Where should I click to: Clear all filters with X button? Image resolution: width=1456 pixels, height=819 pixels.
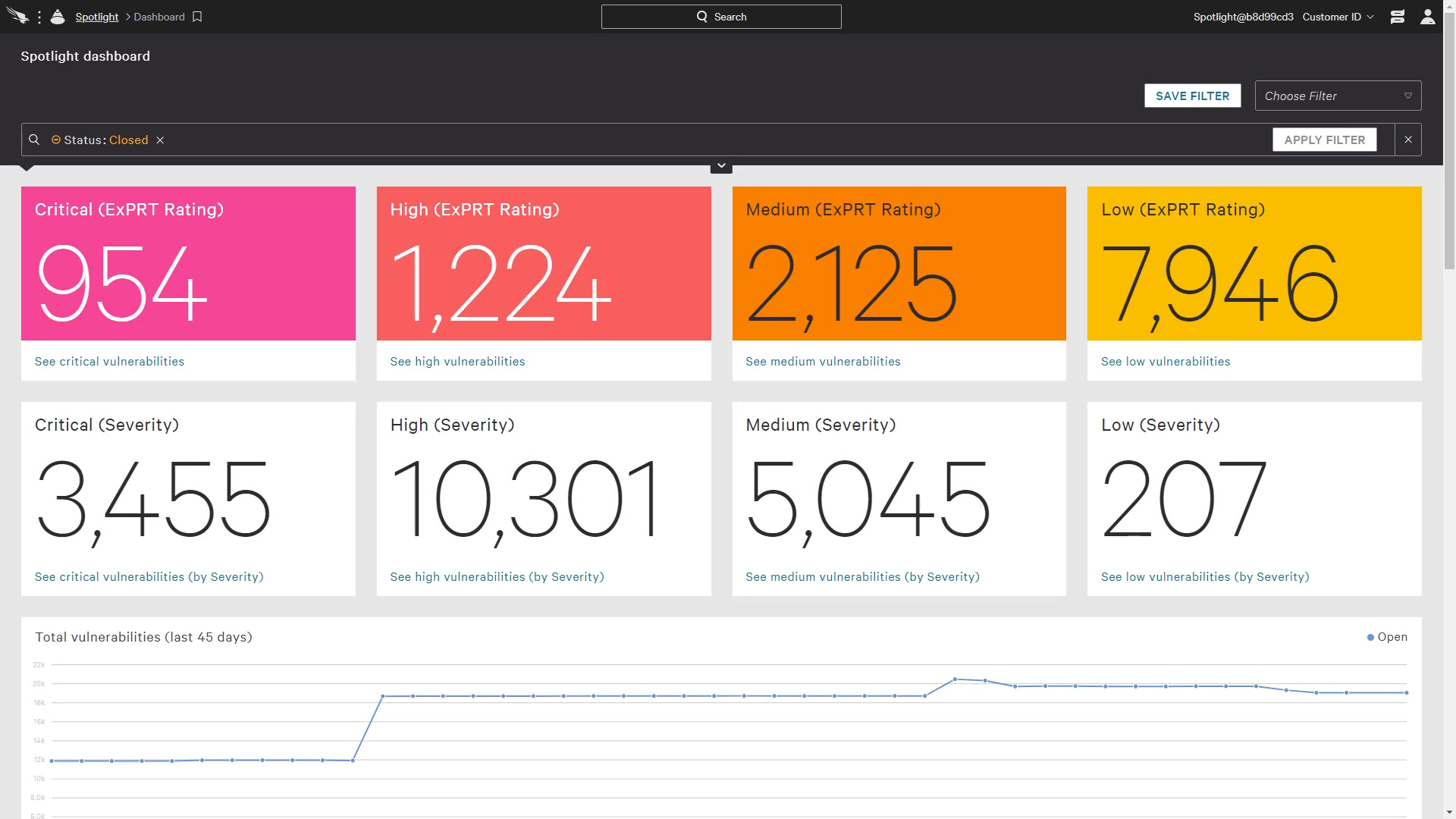click(1408, 140)
